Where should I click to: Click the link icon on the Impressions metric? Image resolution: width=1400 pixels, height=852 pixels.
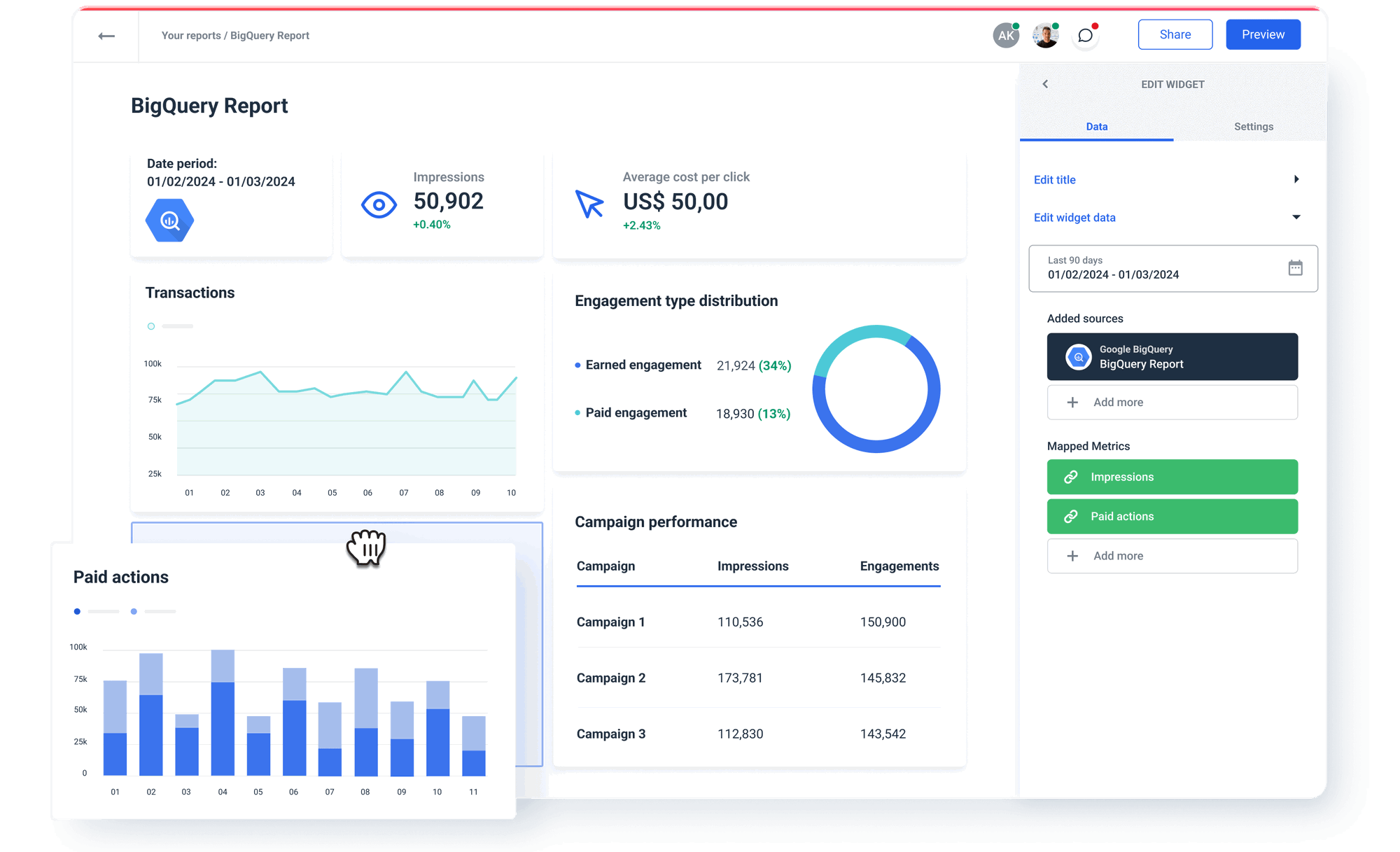click(1070, 477)
